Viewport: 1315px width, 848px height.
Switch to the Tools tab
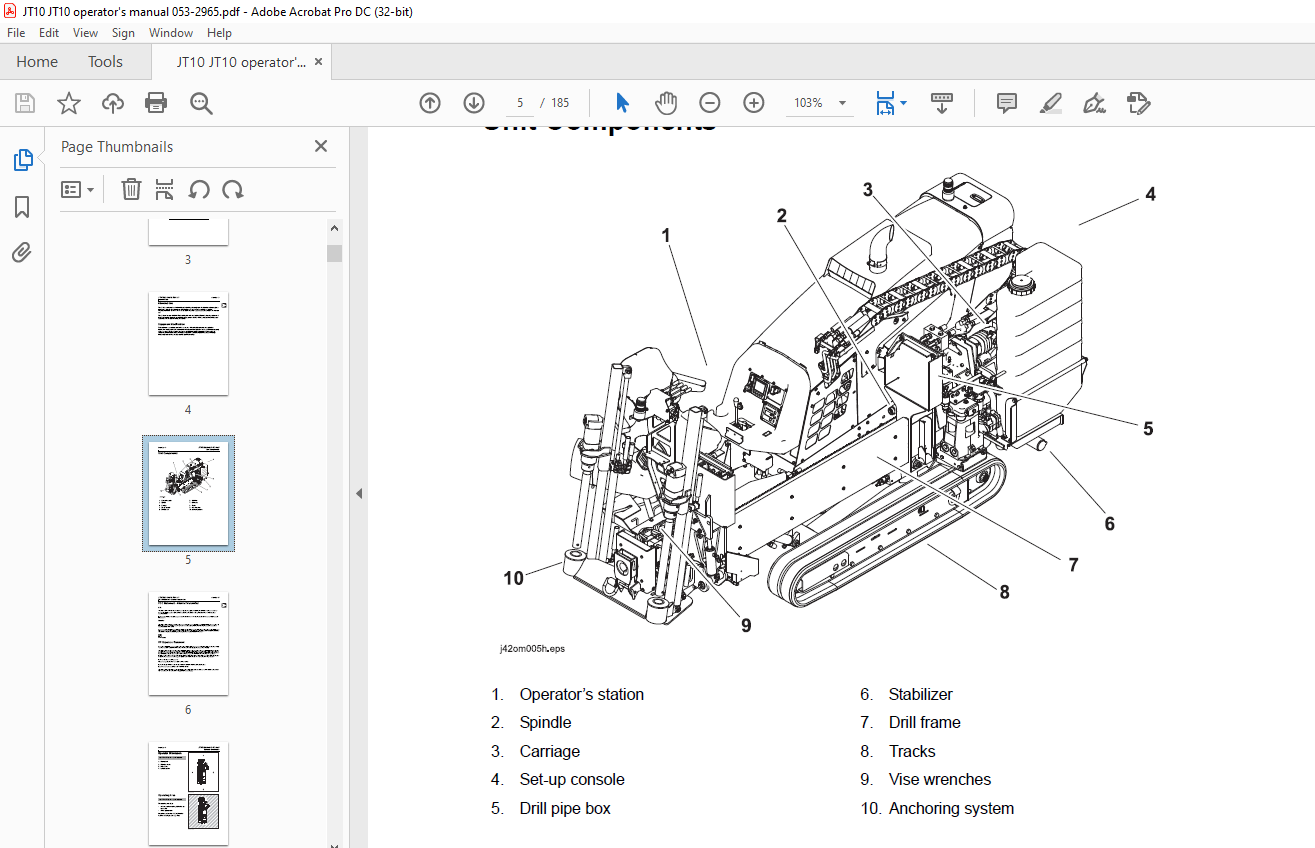pyautogui.click(x=105, y=62)
